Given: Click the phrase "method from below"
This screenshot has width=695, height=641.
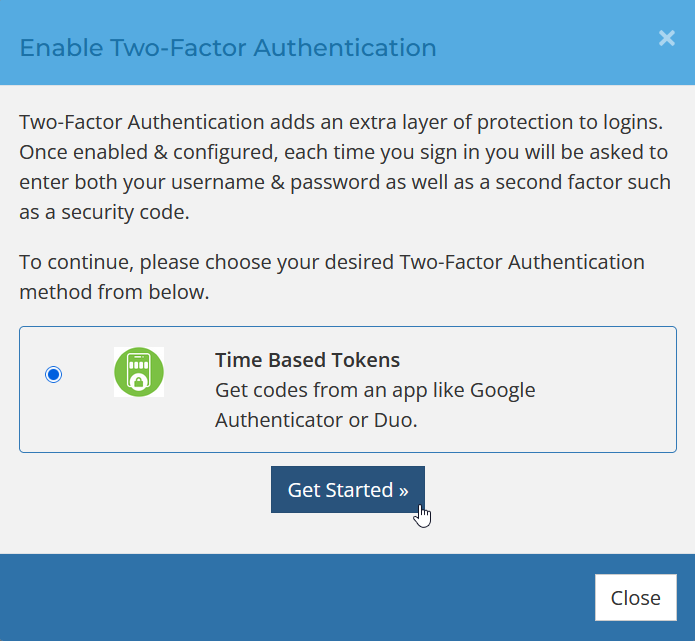Looking at the screenshot, I should [x=115, y=292].
